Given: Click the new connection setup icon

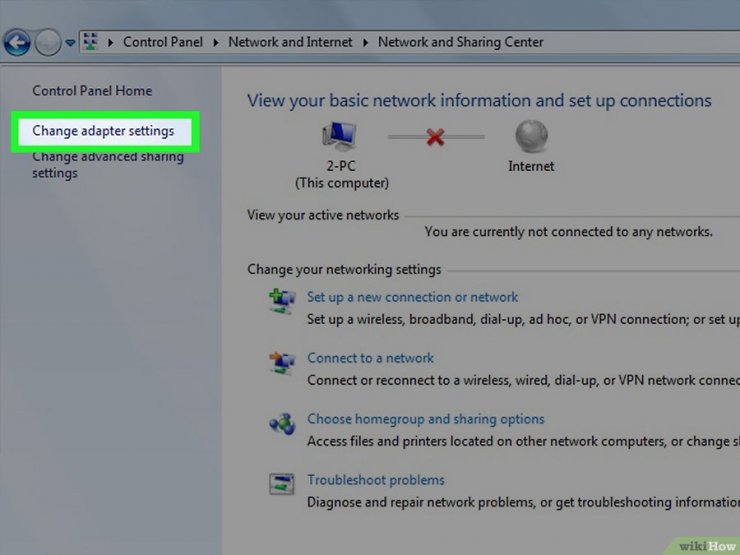Looking at the screenshot, I should coord(282,302).
